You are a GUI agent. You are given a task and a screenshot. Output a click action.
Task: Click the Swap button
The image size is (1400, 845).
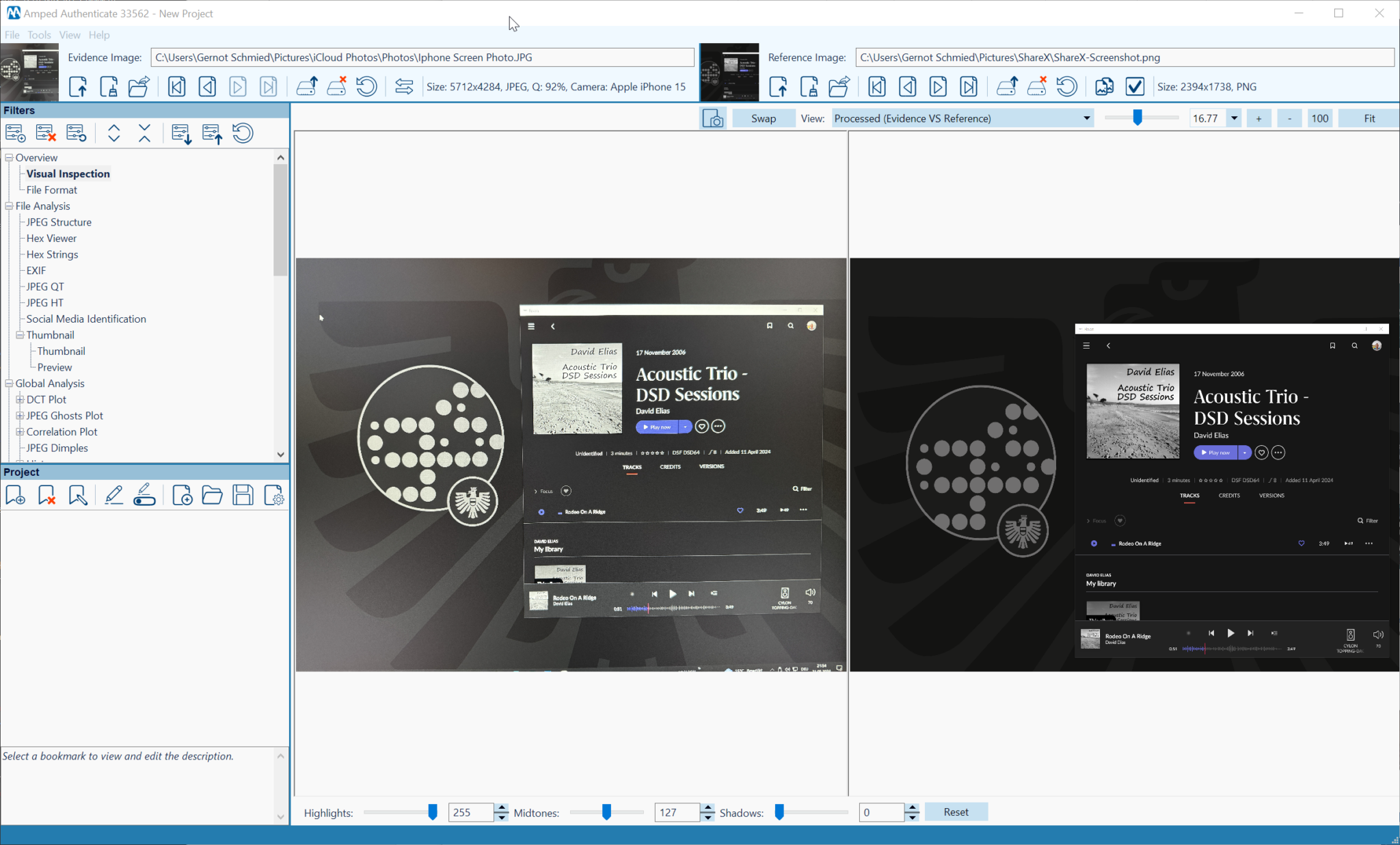coord(763,118)
